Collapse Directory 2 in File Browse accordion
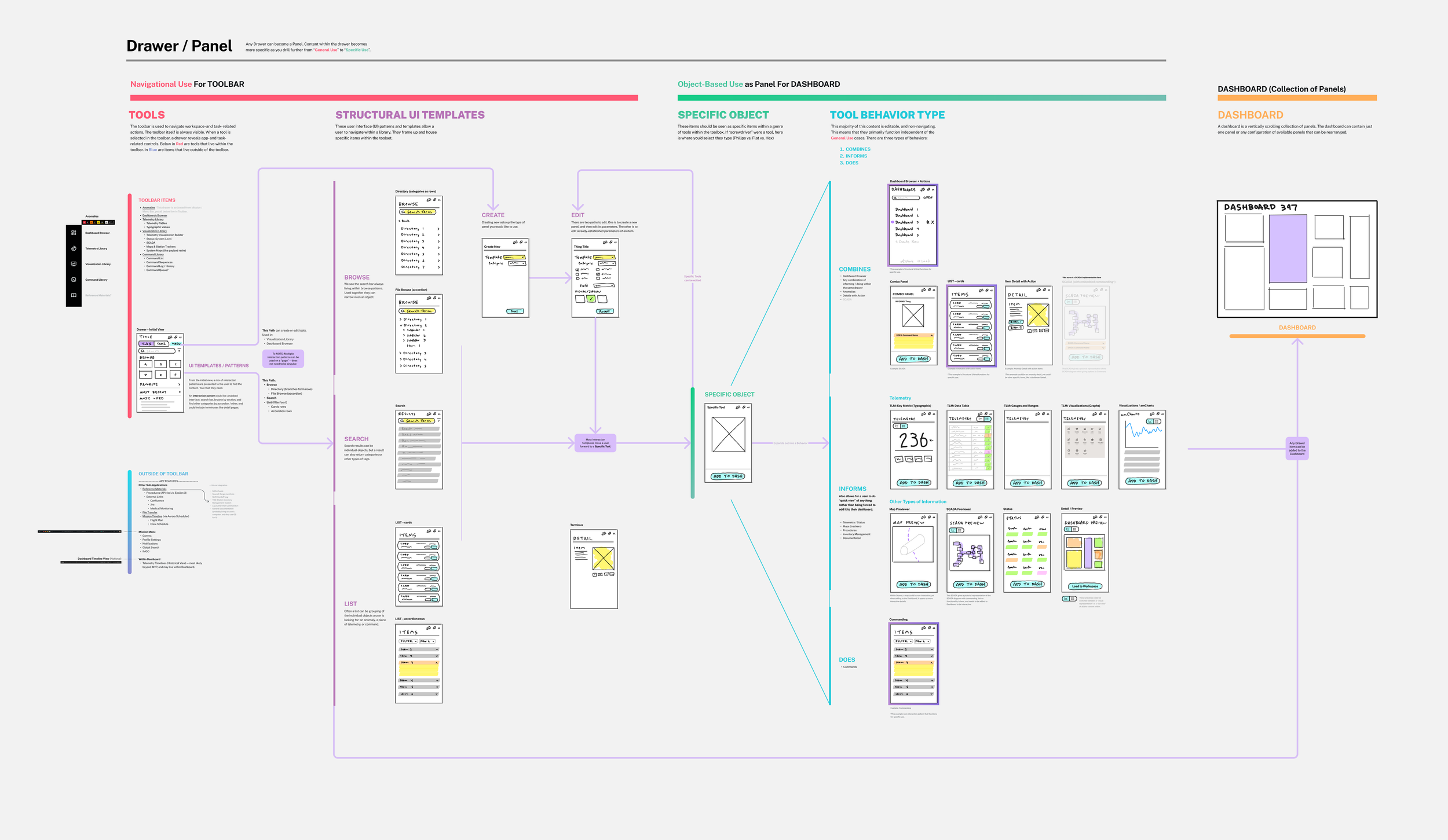 click(401, 325)
